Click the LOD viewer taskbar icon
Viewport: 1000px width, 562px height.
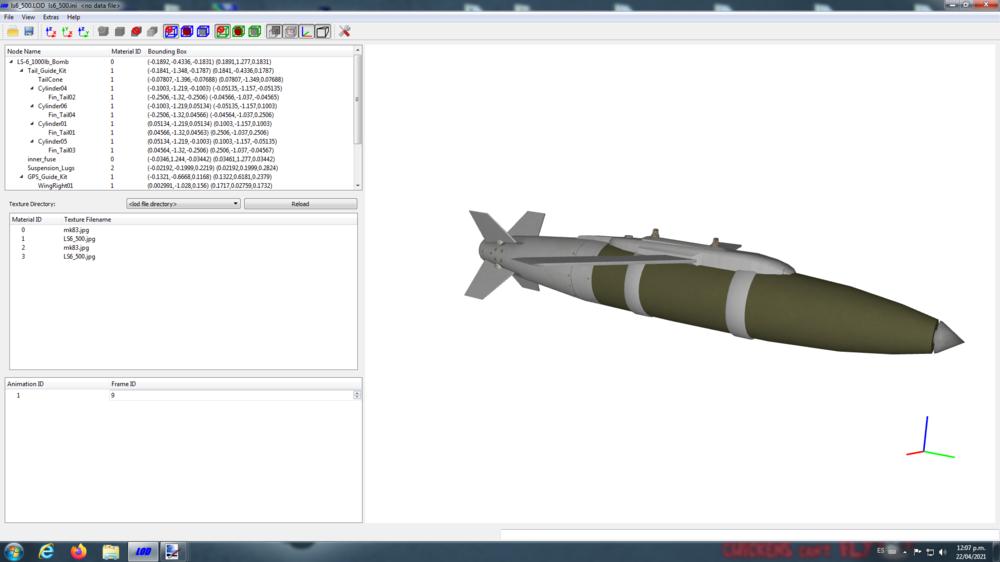143,551
